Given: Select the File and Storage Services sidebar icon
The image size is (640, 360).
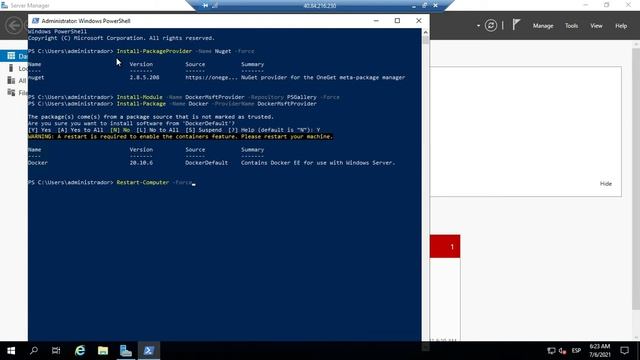Looking at the screenshot, I should coord(11,93).
